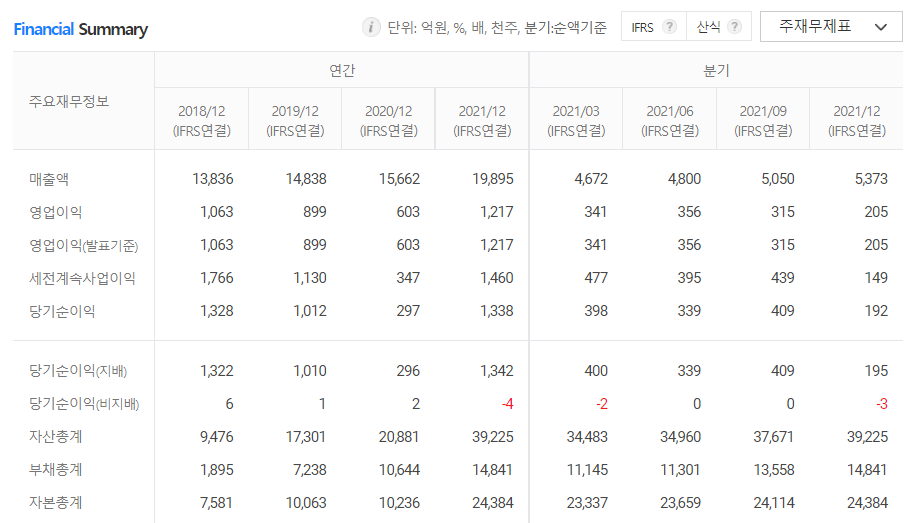This screenshot has height=523, width=913.
Task: Click the IFRS button
Action: 654,27
